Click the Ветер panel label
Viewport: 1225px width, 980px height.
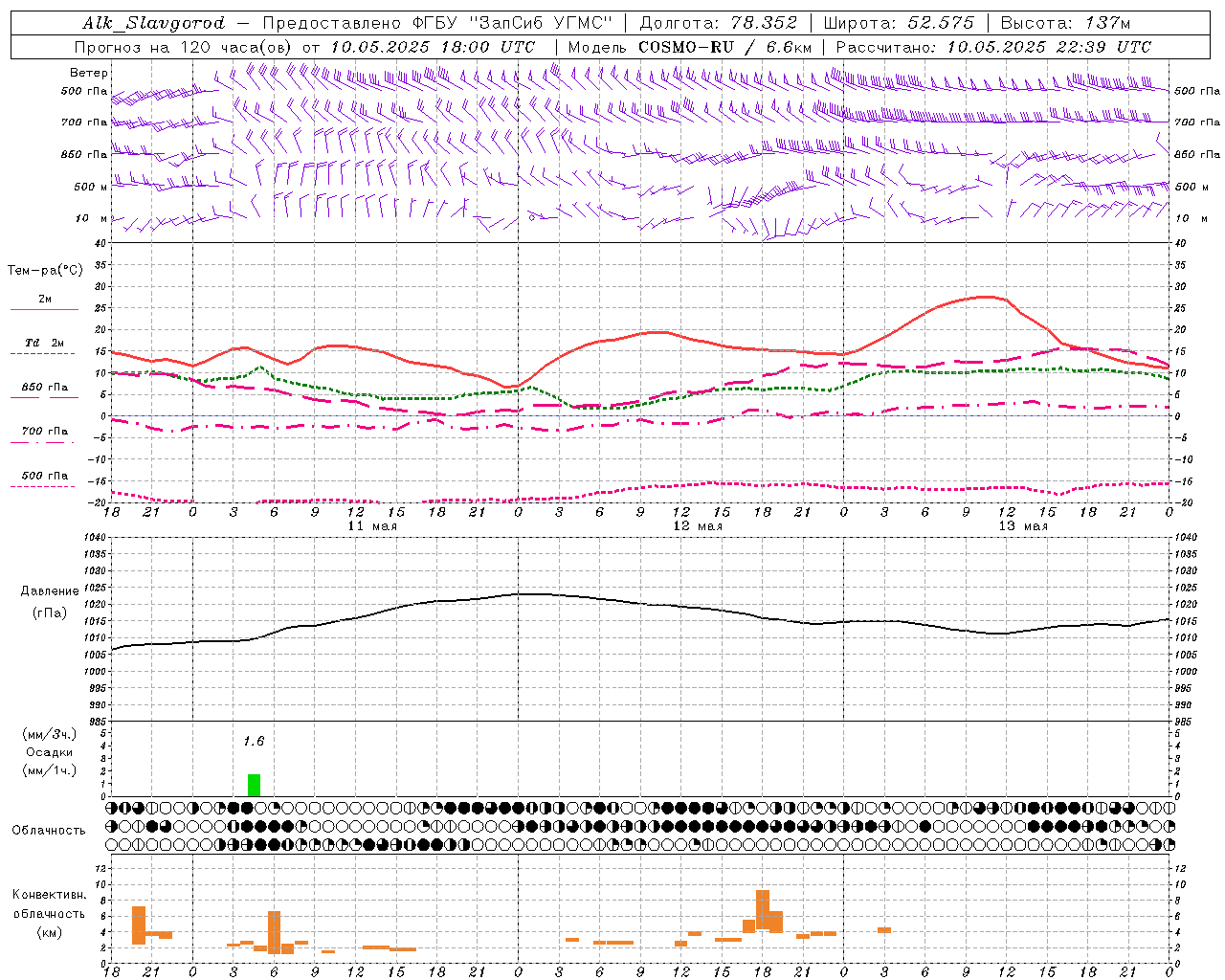click(x=89, y=73)
